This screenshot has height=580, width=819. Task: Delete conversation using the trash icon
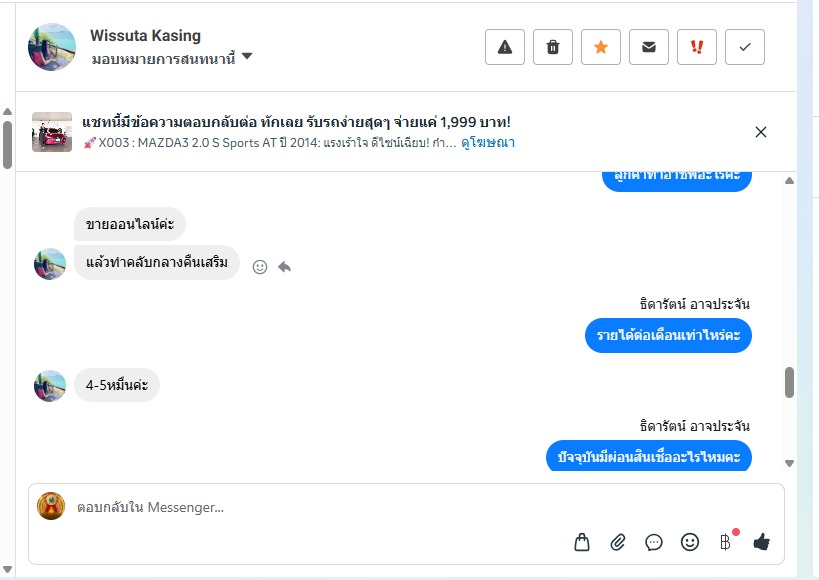(x=553, y=47)
